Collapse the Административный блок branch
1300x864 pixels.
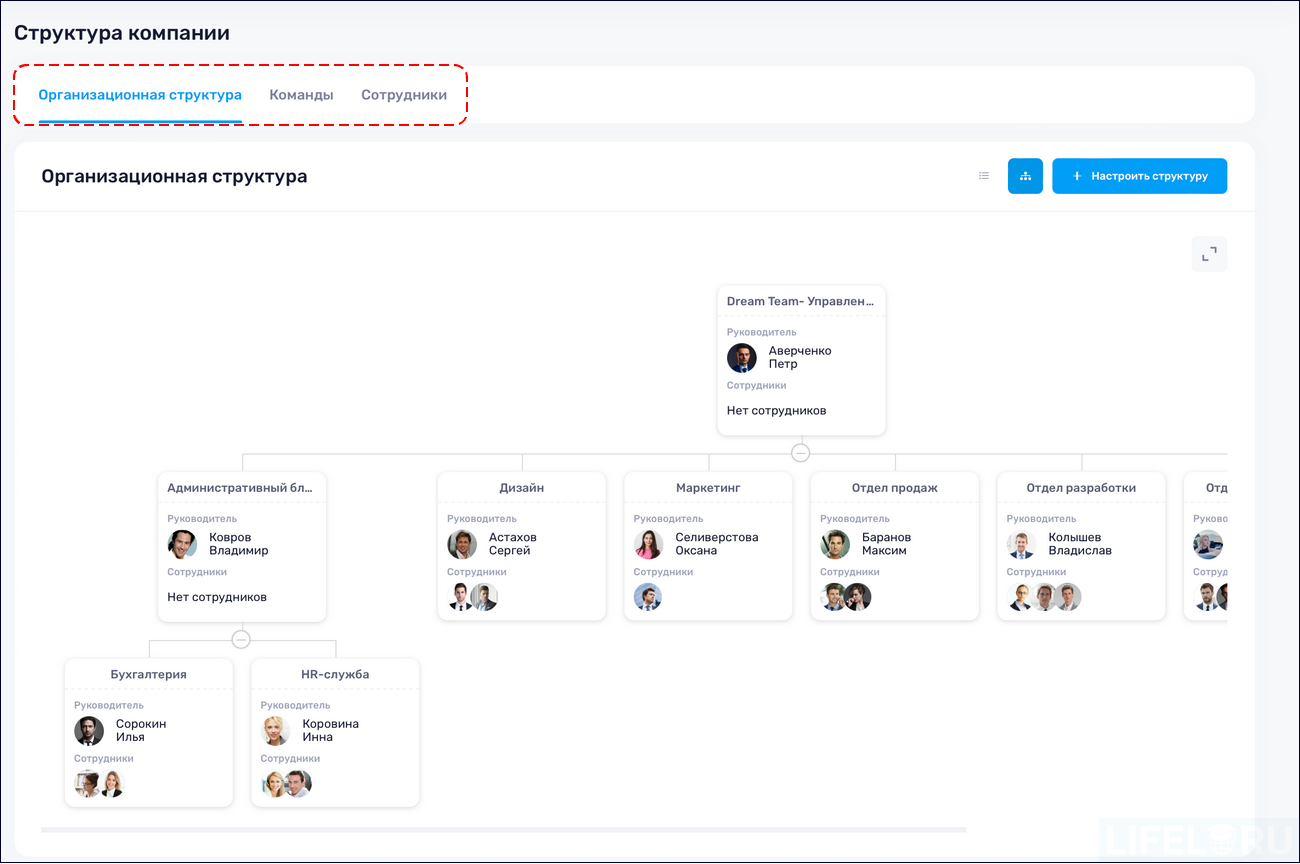coord(241,638)
